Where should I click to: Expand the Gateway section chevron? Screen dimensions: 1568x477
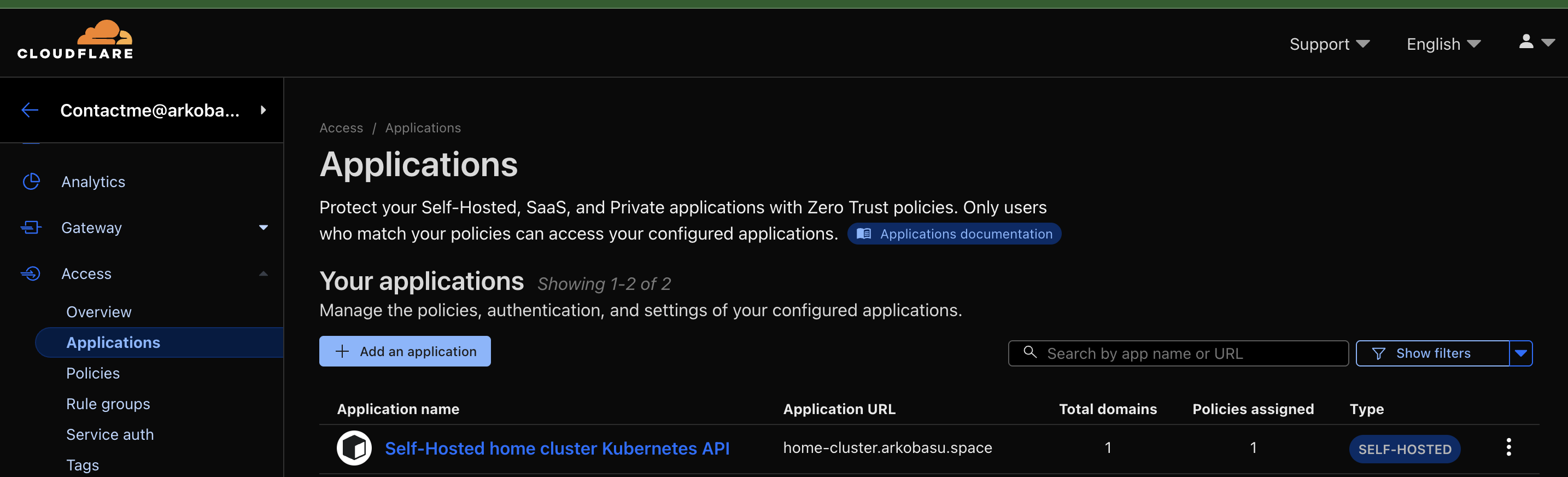click(x=264, y=227)
